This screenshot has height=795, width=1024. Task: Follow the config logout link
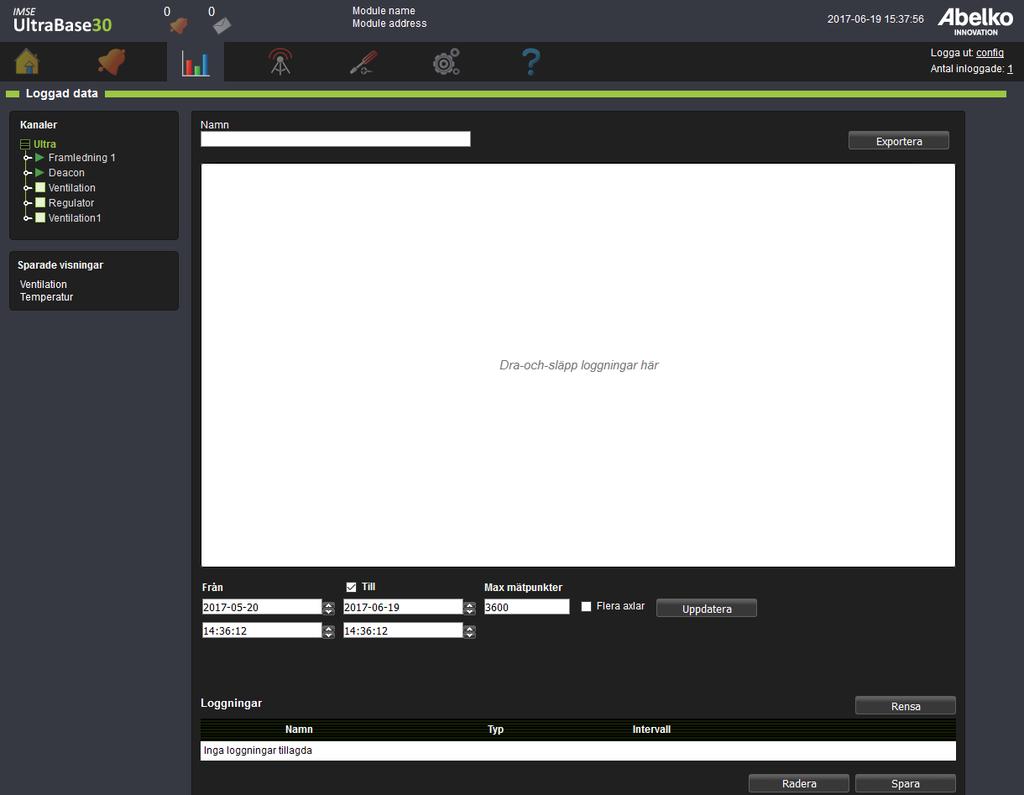[989, 53]
